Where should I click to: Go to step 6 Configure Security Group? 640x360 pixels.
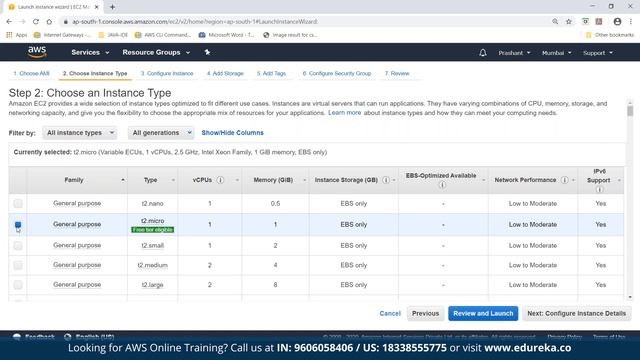pyautogui.click(x=337, y=73)
